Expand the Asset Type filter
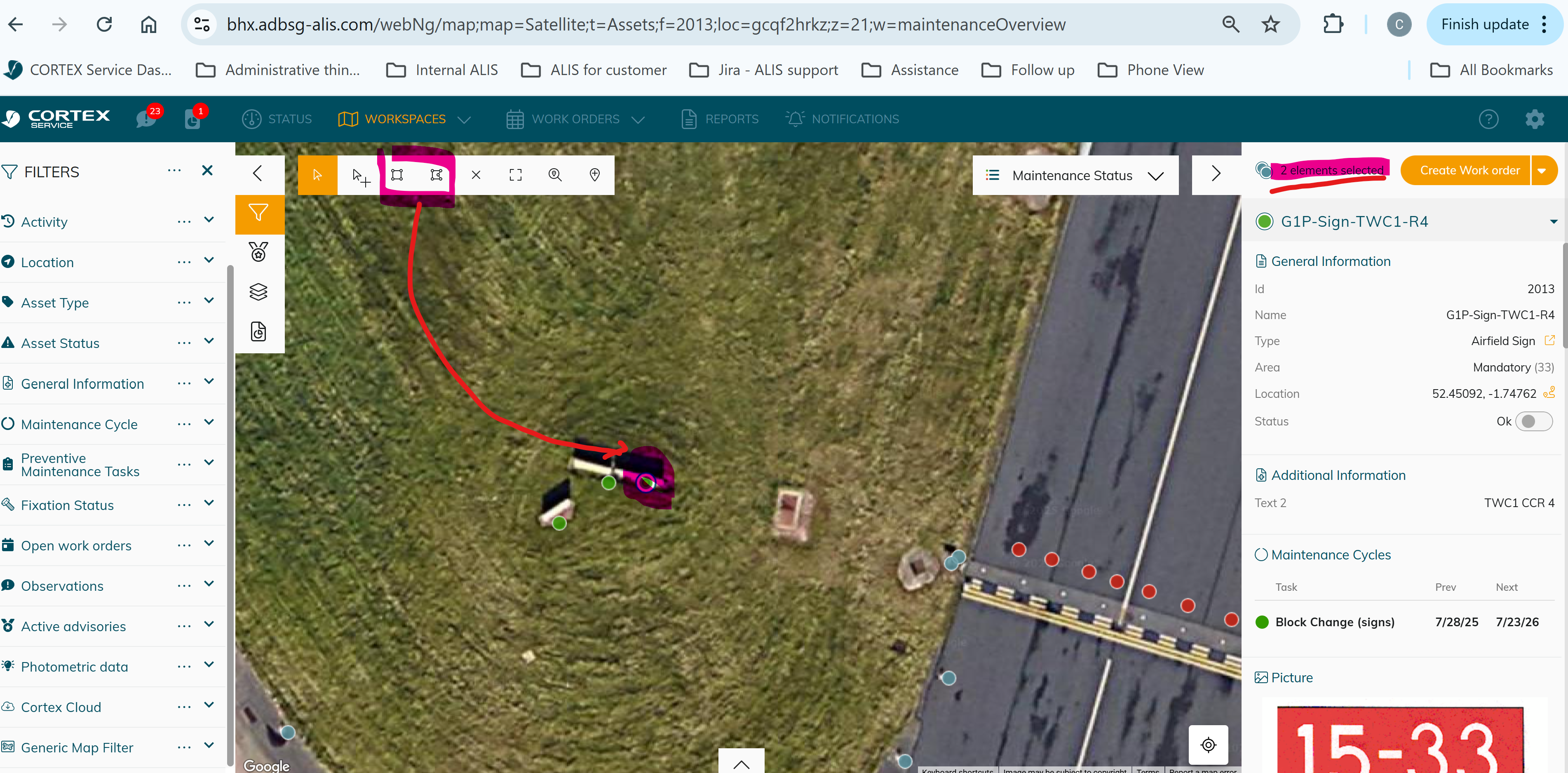Viewport: 1568px width, 773px height. pyautogui.click(x=209, y=301)
